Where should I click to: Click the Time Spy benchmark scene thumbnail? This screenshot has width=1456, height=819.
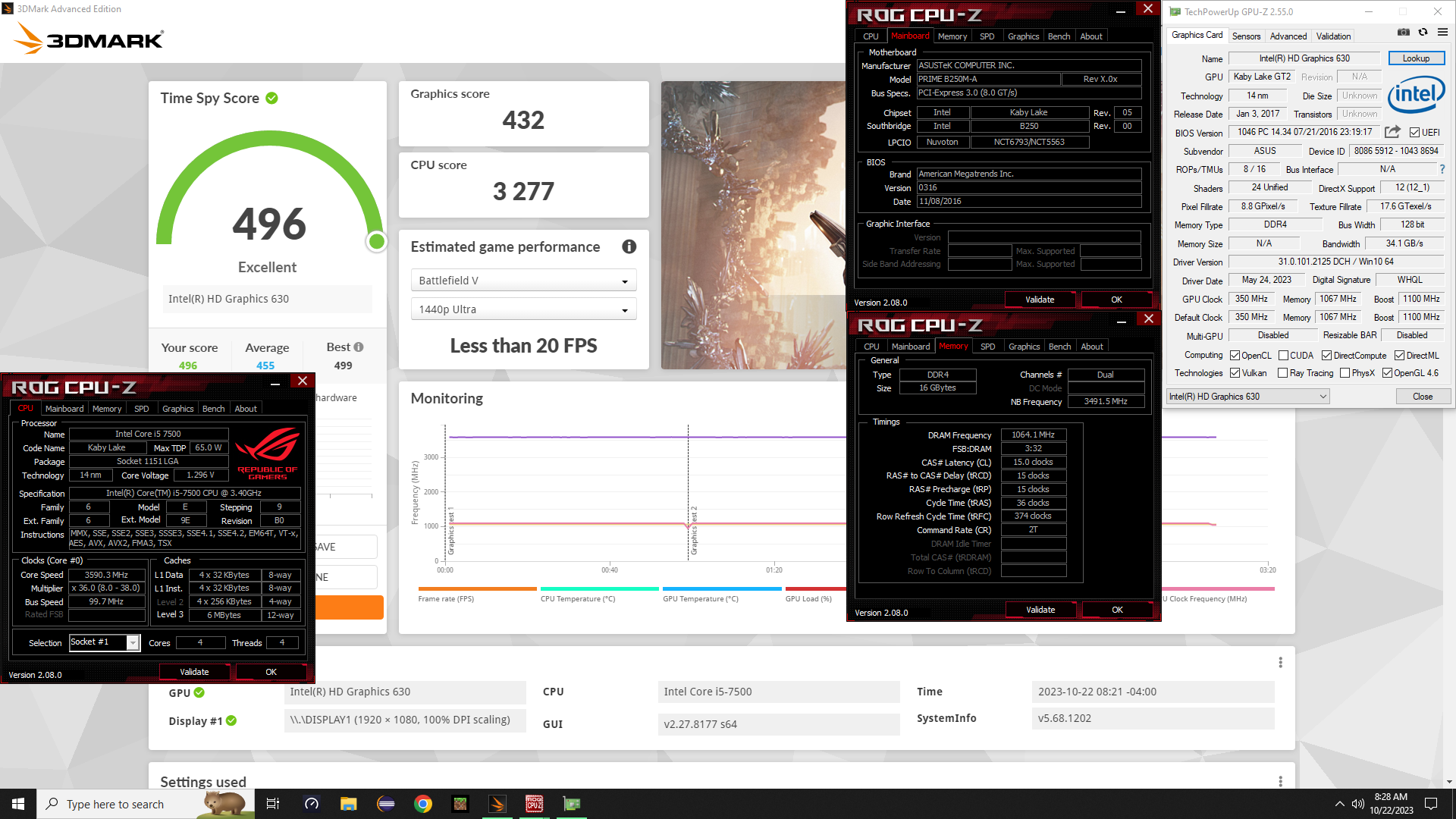[753, 225]
